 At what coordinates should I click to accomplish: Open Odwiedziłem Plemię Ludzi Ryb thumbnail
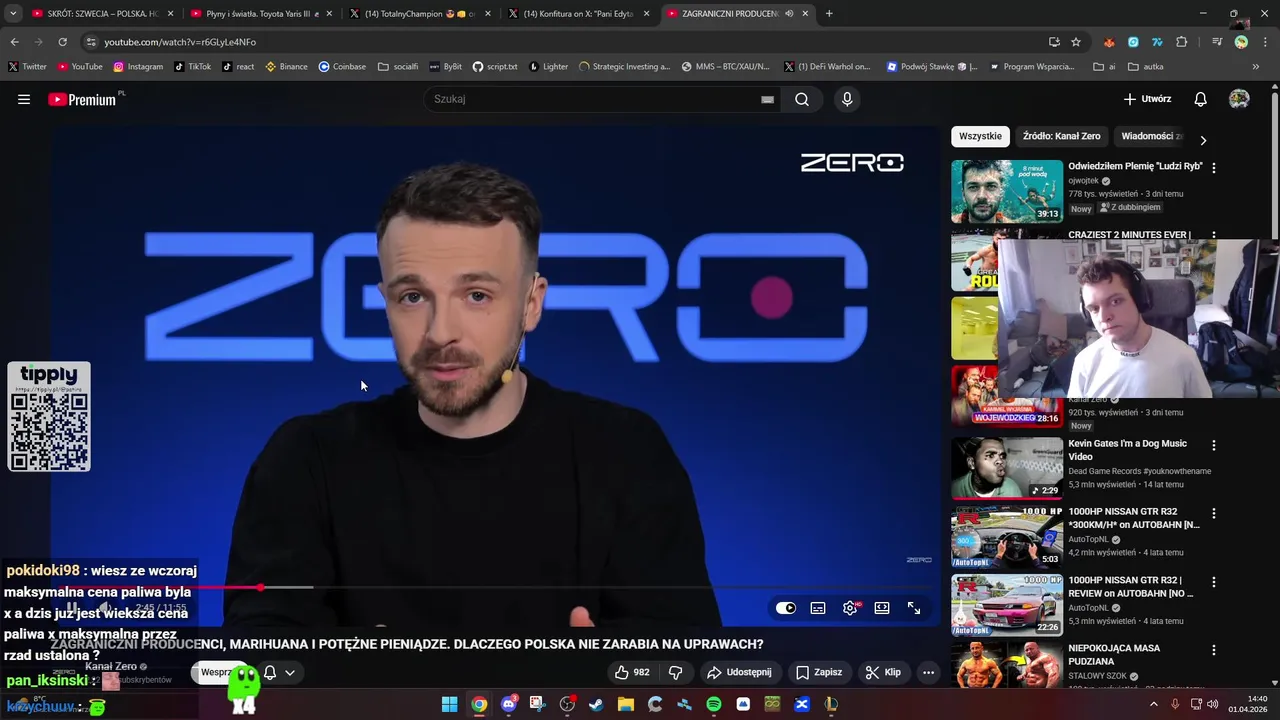click(x=1007, y=191)
